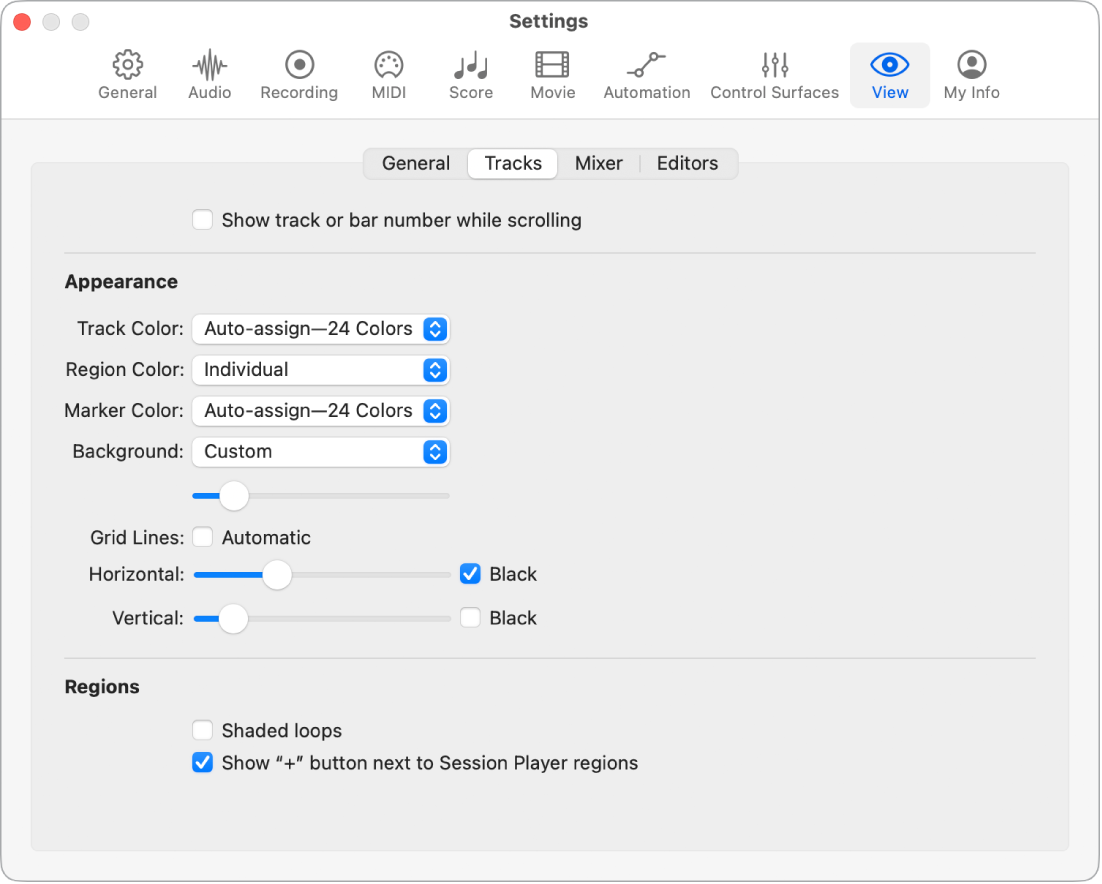Image resolution: width=1102 pixels, height=884 pixels.
Task: Enable show track or bar number while scrolling
Action: point(202,219)
